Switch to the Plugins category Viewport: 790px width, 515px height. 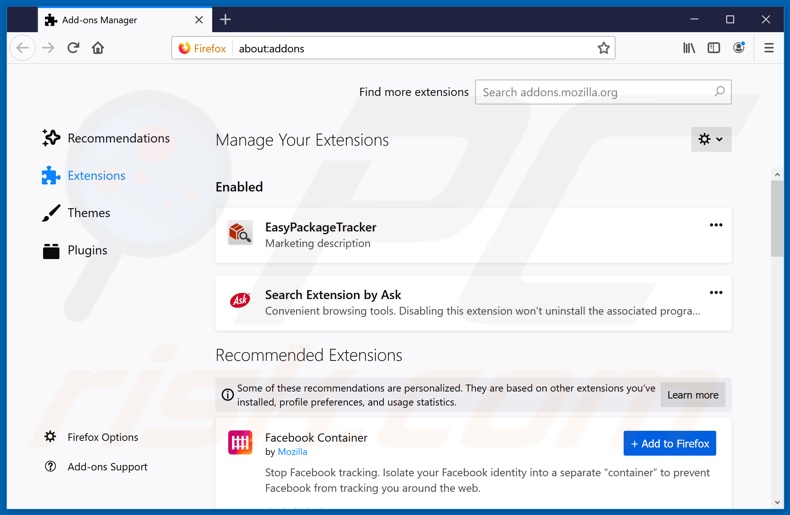[x=75, y=250]
